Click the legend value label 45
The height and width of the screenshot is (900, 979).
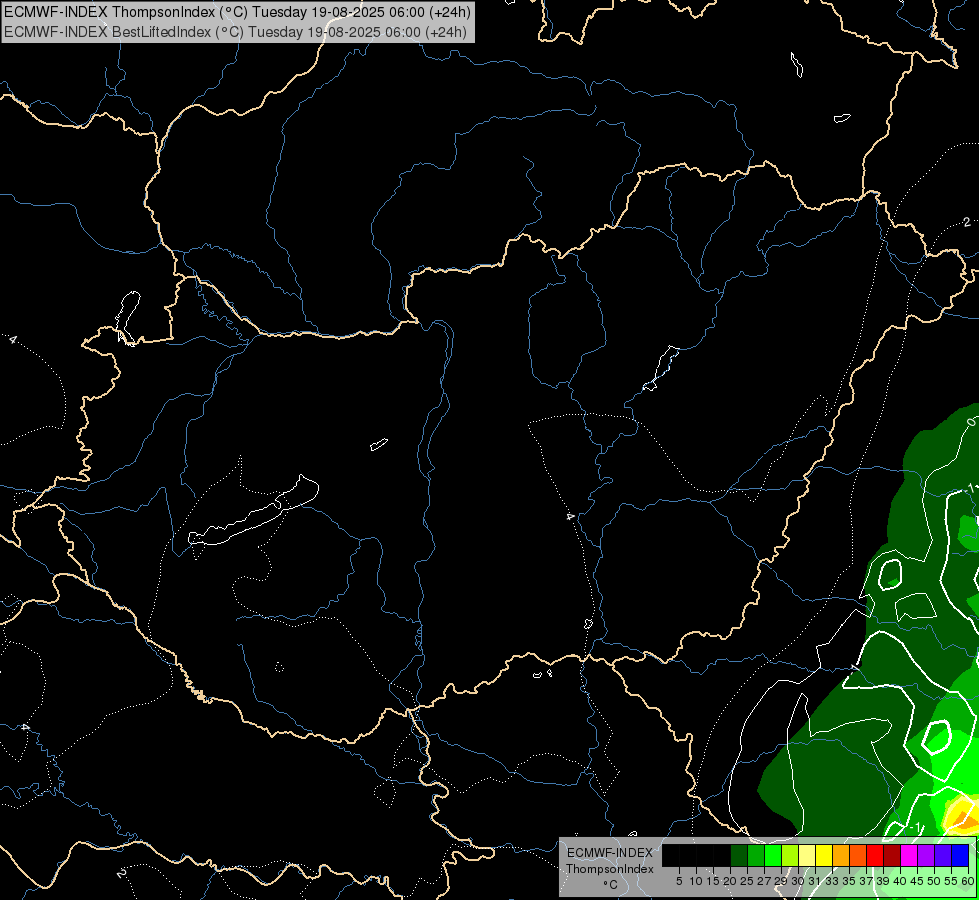917,881
